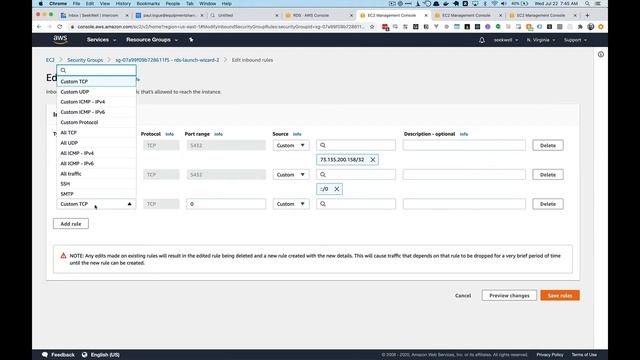Click Protocol Info link
640x360 pixels.
click(x=169, y=134)
